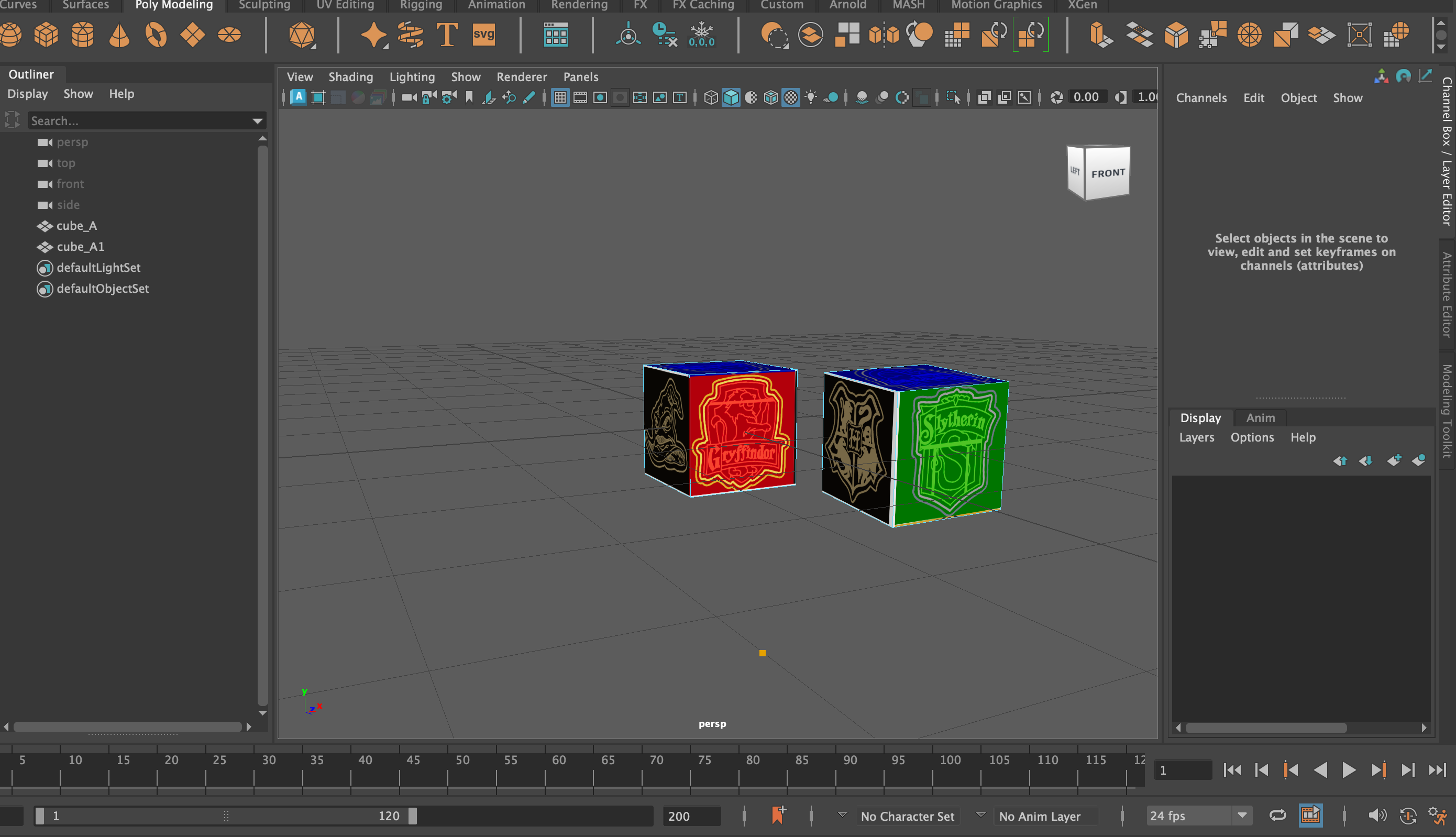The image size is (1456, 837).
Task: Switch to the Anim layer tab
Action: pyautogui.click(x=1260, y=418)
